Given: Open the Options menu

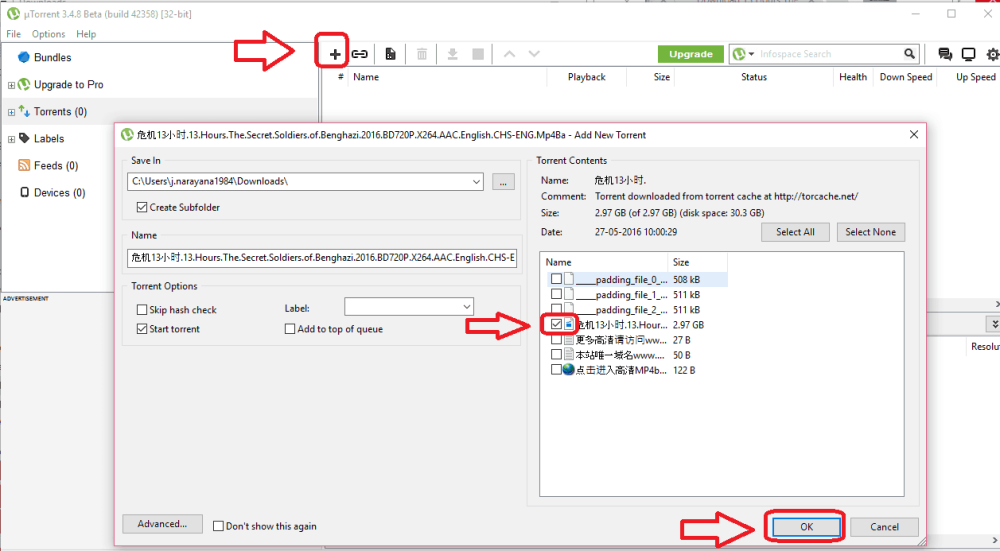Looking at the screenshot, I should 48,34.
